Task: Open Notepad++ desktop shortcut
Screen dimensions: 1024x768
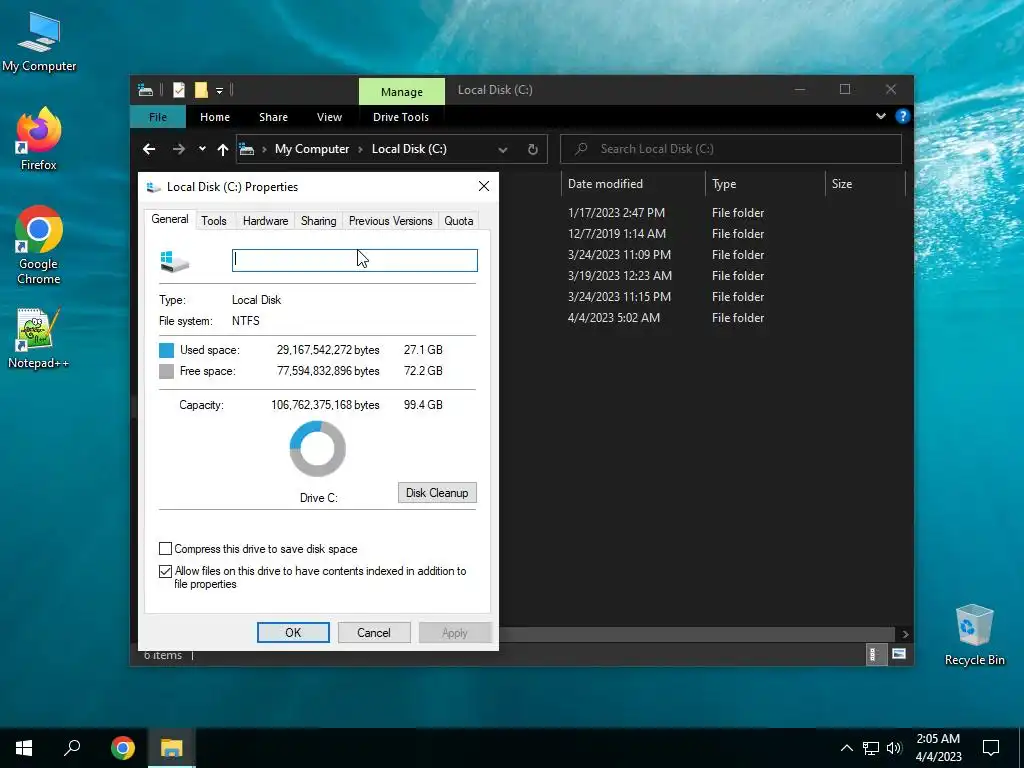Action: [x=39, y=338]
